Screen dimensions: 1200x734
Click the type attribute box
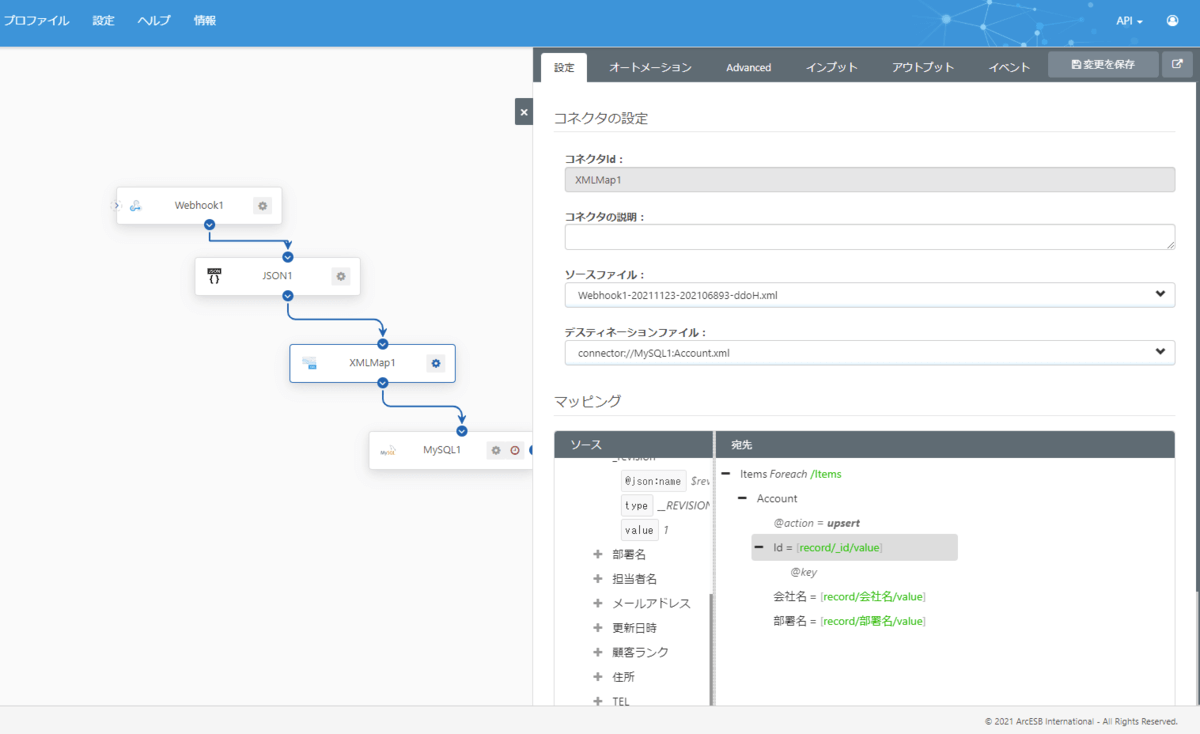637,505
